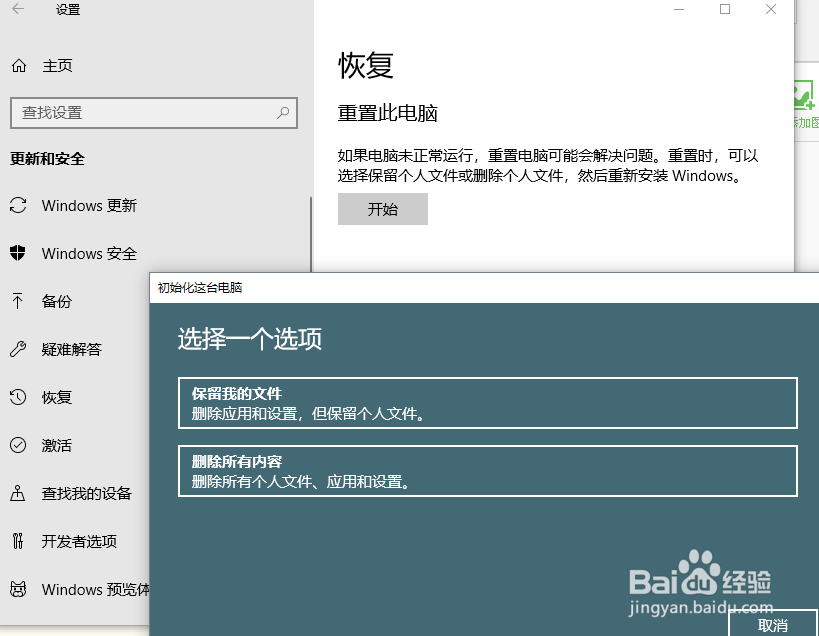Image resolution: width=819 pixels, height=636 pixels.
Task: Click the 恢复 page heading
Action: pyautogui.click(x=366, y=65)
